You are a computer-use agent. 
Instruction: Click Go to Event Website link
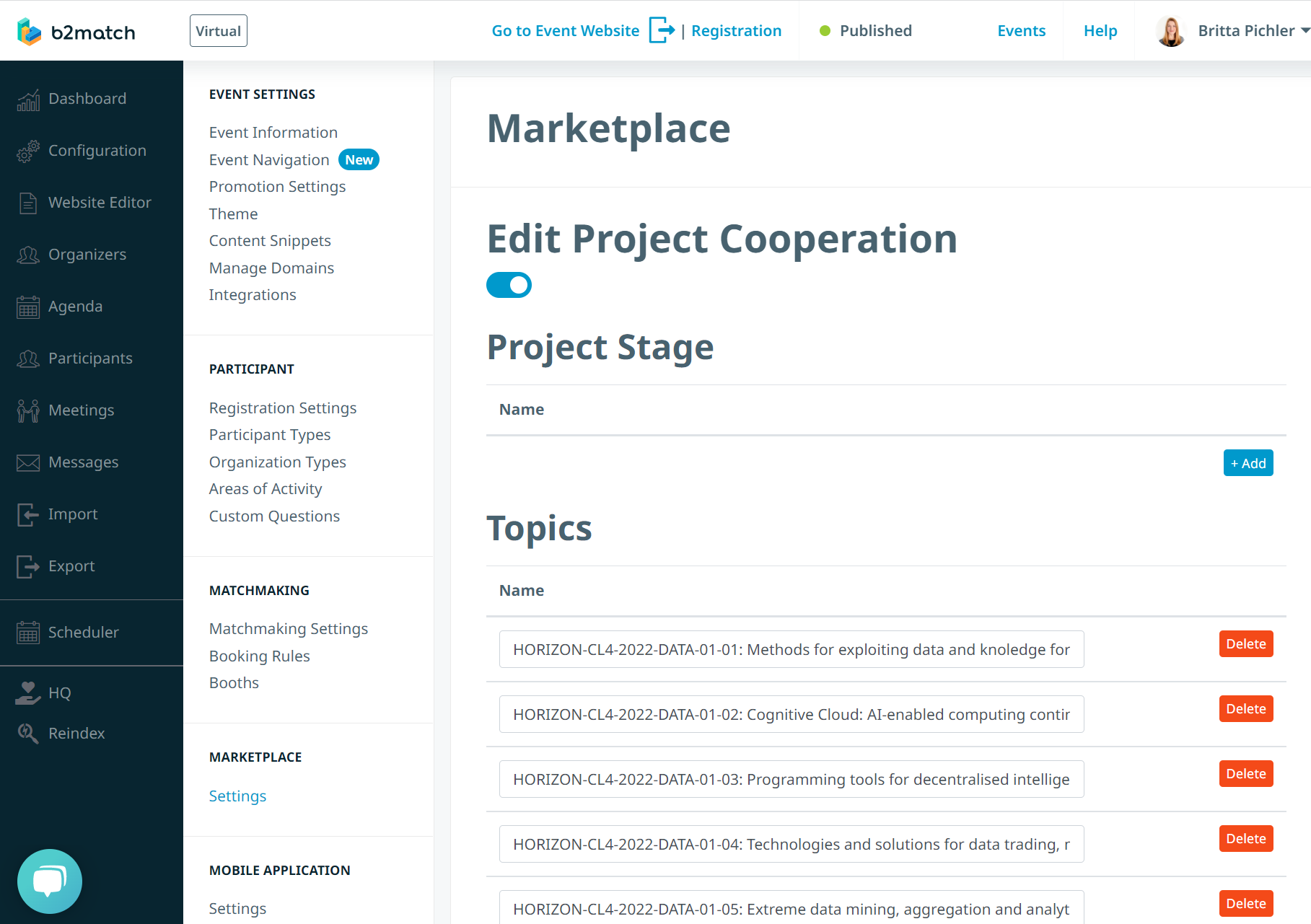click(x=565, y=31)
